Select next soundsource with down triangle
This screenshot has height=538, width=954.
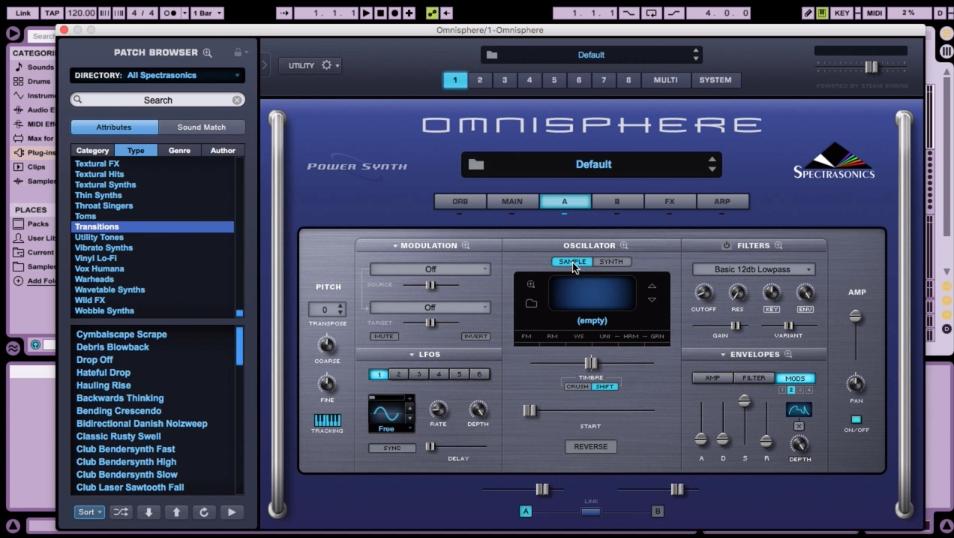652,299
